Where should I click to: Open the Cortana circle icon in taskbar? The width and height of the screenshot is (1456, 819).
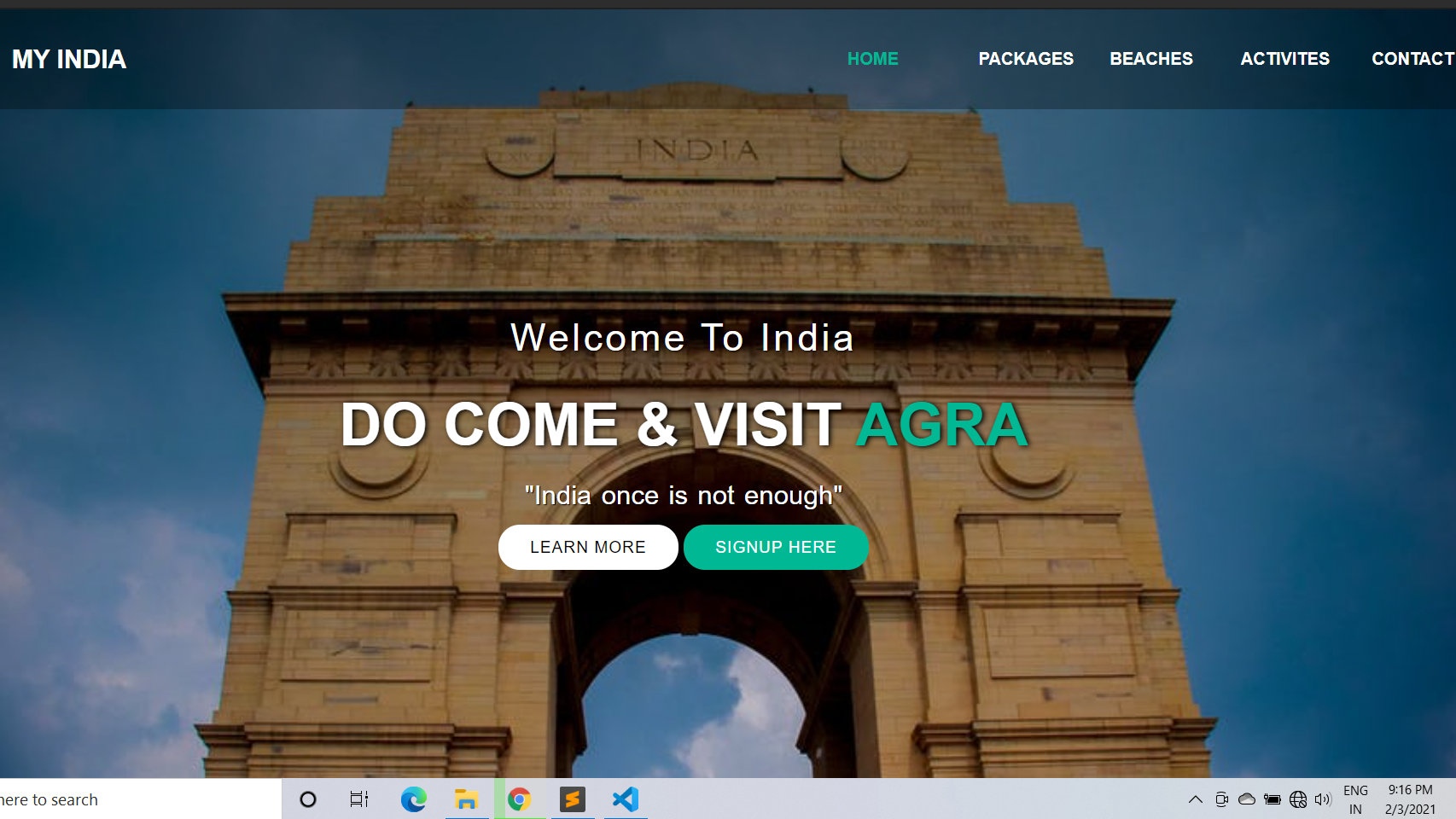pyautogui.click(x=308, y=799)
